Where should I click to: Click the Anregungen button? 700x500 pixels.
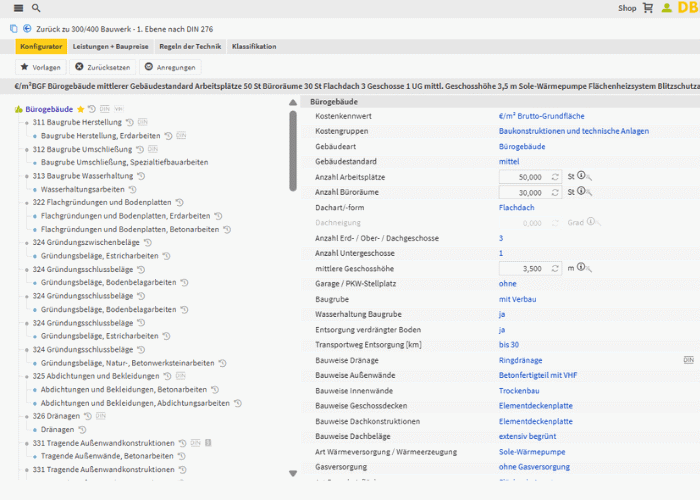tap(170, 67)
